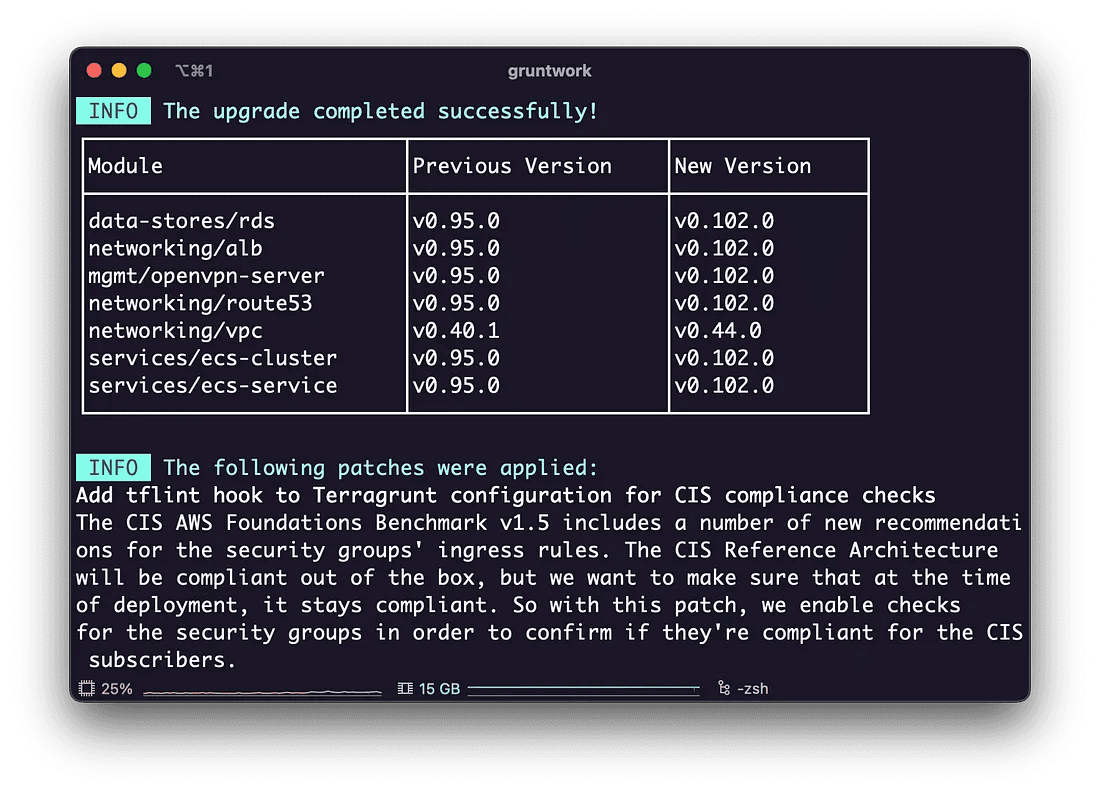Click the 15 GB memory value
Screen dimensions: 1100x794
(x=439, y=689)
